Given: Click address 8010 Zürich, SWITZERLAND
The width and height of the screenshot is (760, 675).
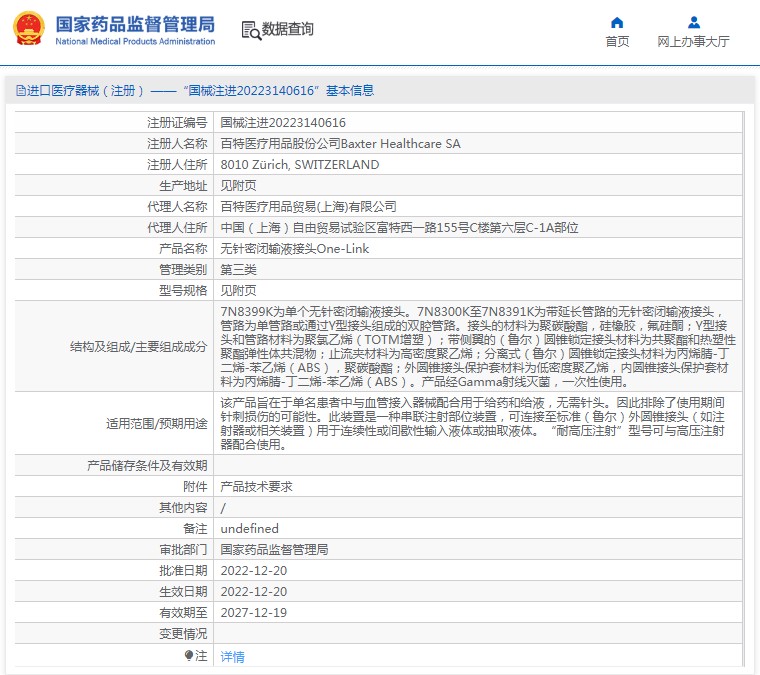Looking at the screenshot, I should pyautogui.click(x=300, y=165).
